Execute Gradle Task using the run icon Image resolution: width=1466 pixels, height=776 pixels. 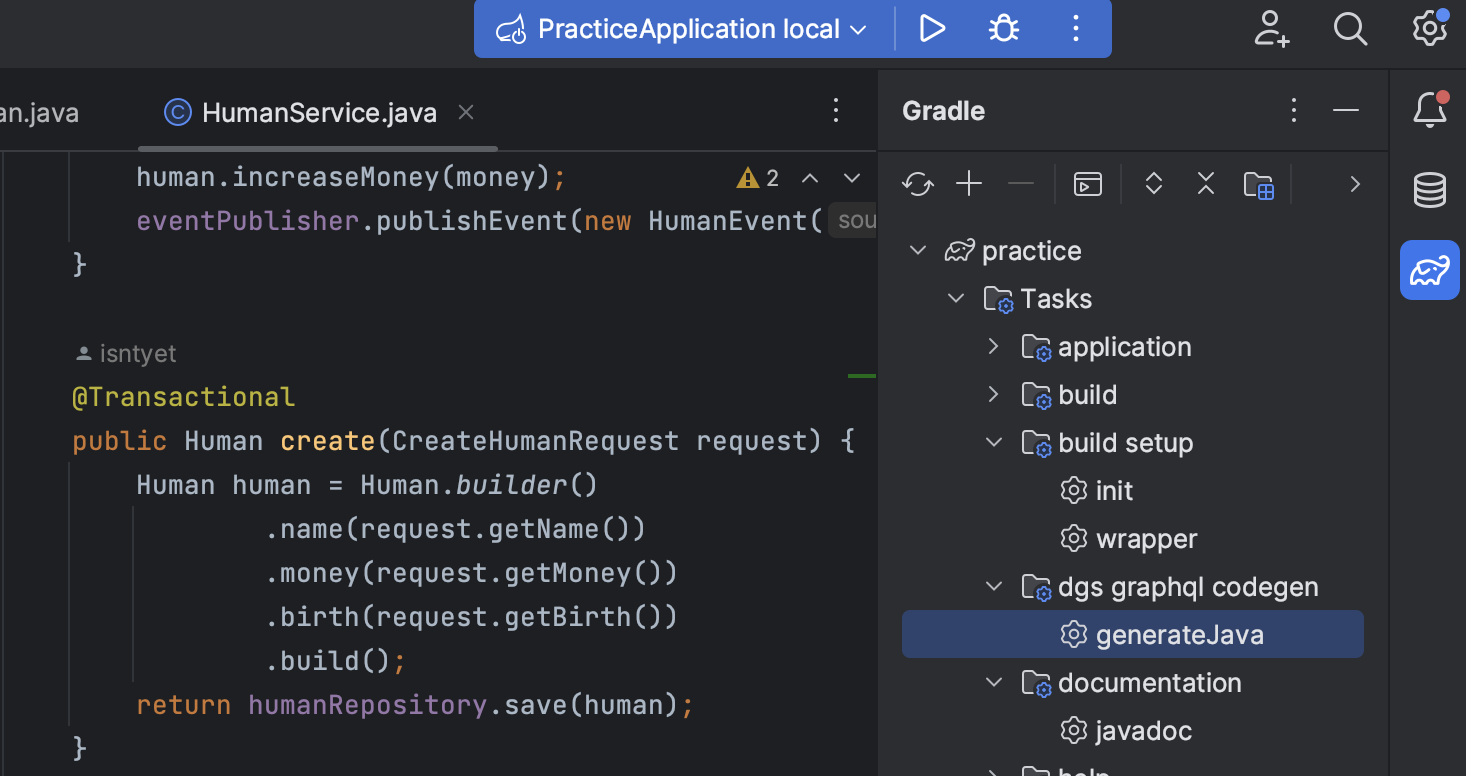point(1087,184)
